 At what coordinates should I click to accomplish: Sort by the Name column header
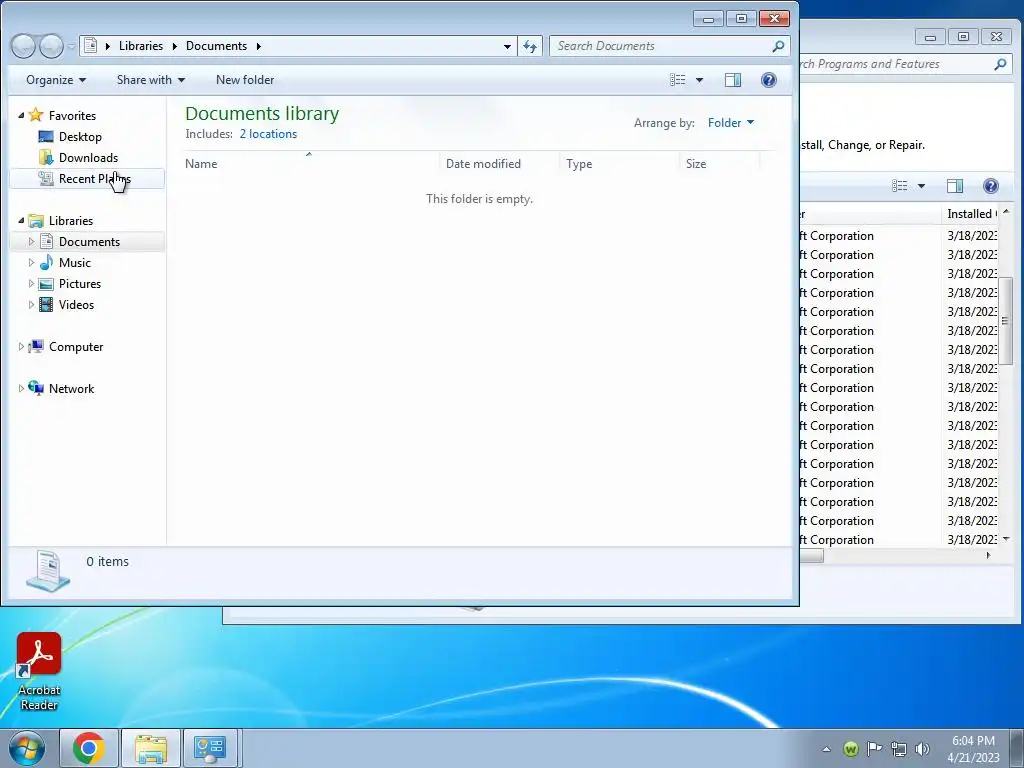click(x=310, y=163)
